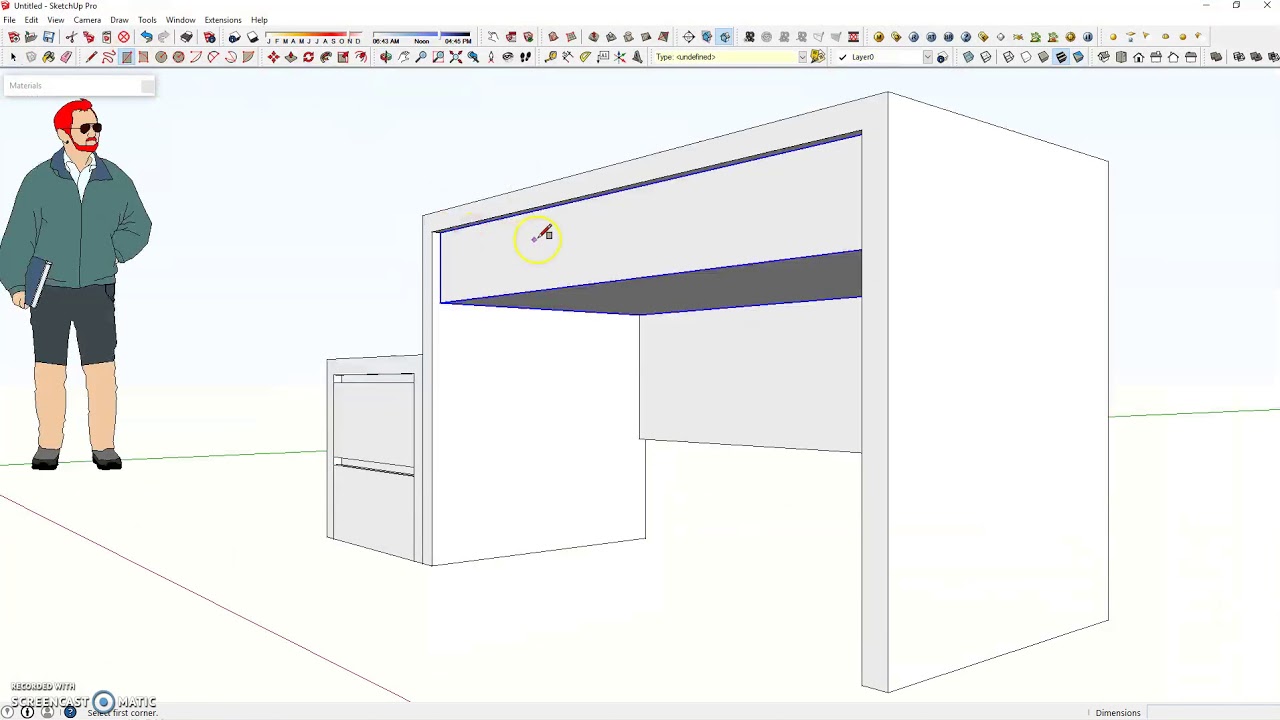Open the Tools menu

pos(147,20)
